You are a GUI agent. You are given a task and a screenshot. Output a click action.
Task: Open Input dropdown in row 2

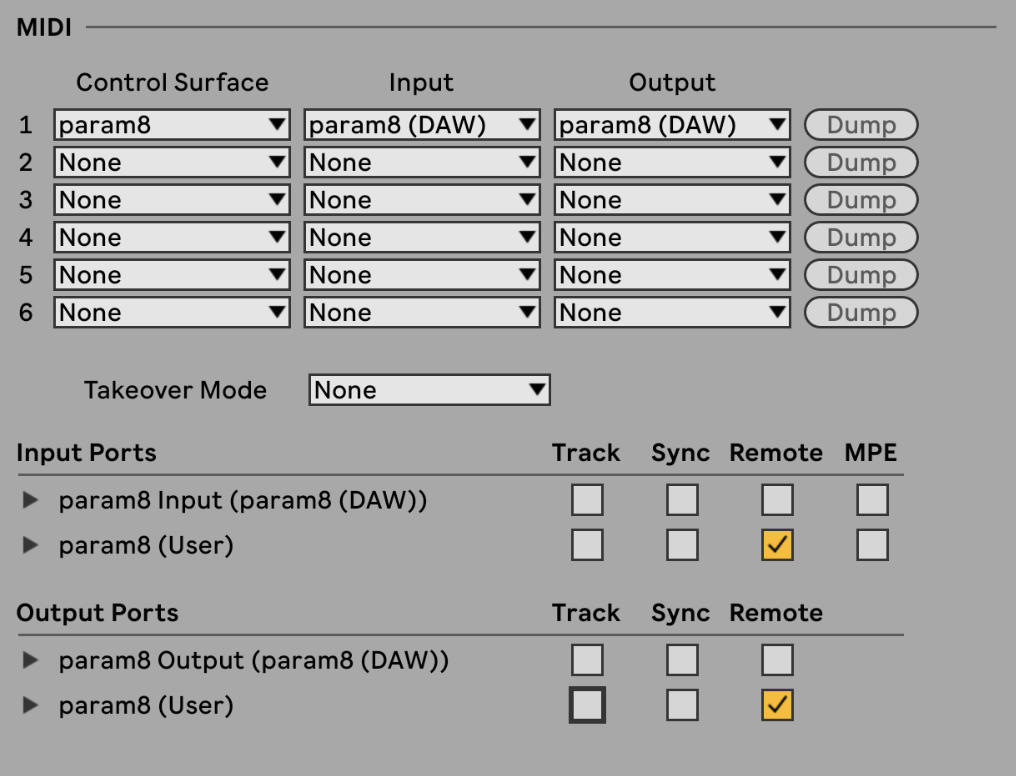click(422, 162)
